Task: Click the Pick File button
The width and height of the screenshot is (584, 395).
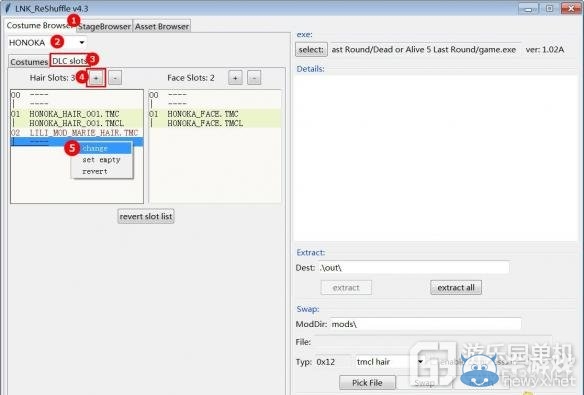Action: [x=367, y=383]
